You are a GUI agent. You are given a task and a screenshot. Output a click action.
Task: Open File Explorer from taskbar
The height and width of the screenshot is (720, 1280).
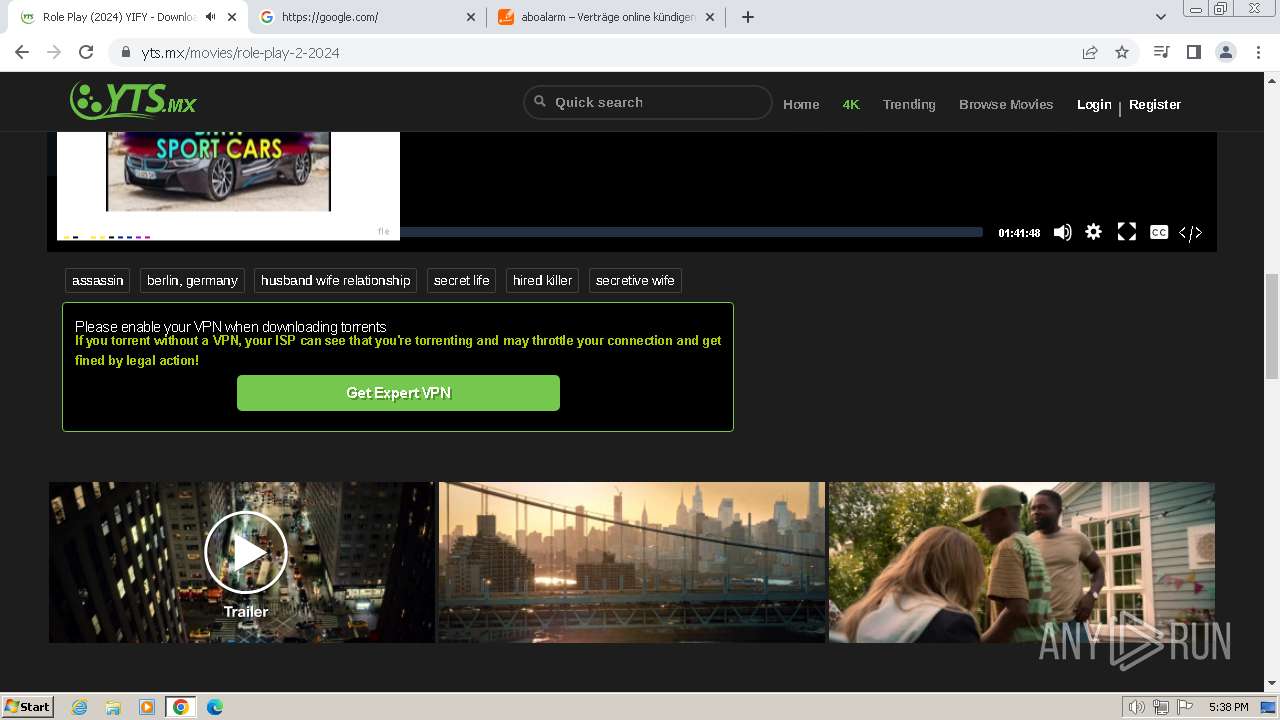coord(113,707)
